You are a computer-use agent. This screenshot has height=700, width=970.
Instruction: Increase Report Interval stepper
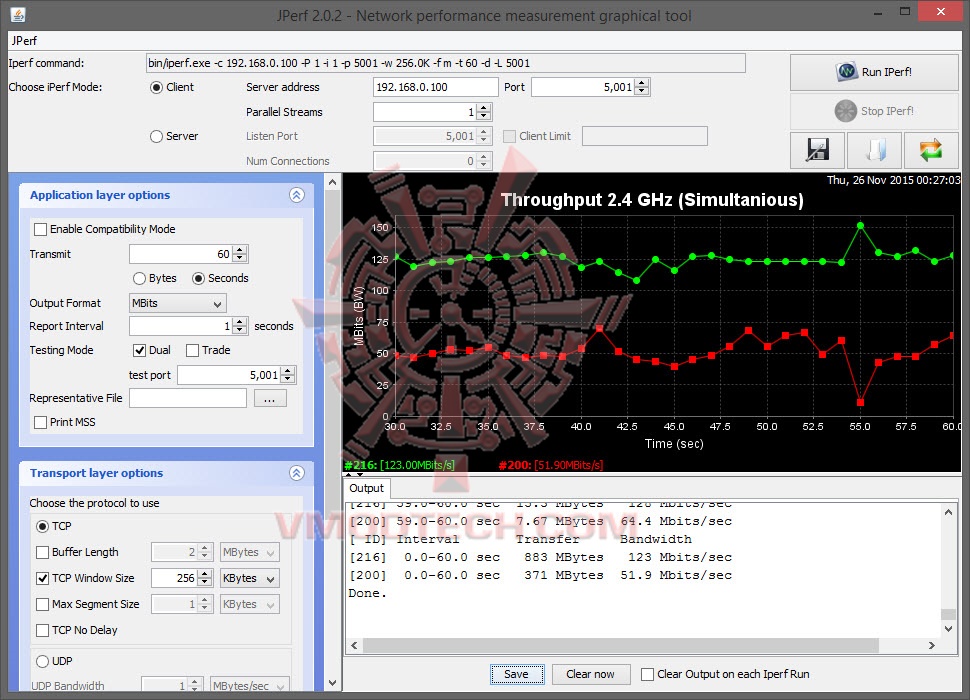tap(241, 322)
